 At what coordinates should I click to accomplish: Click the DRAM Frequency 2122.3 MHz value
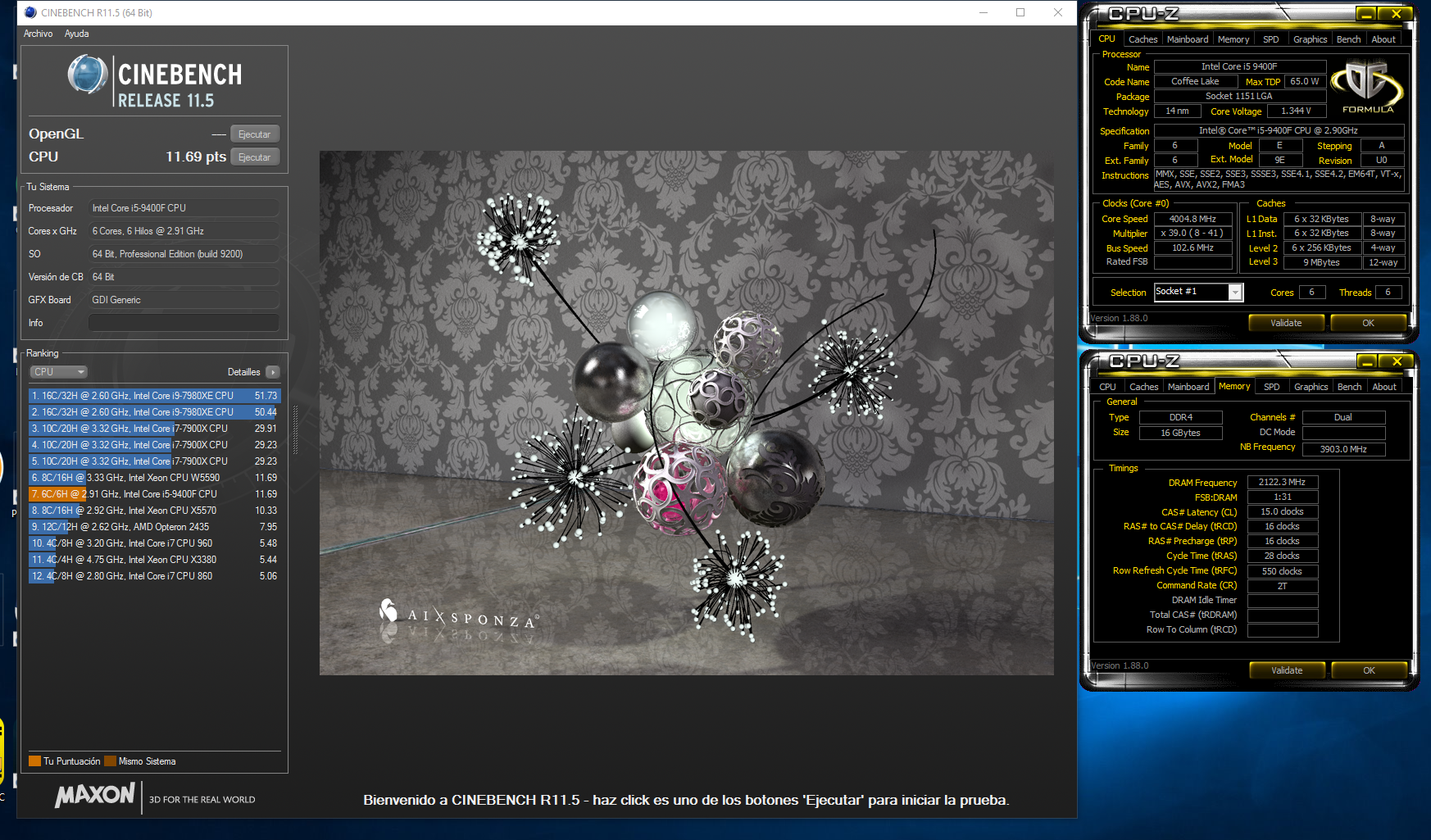[1282, 483]
